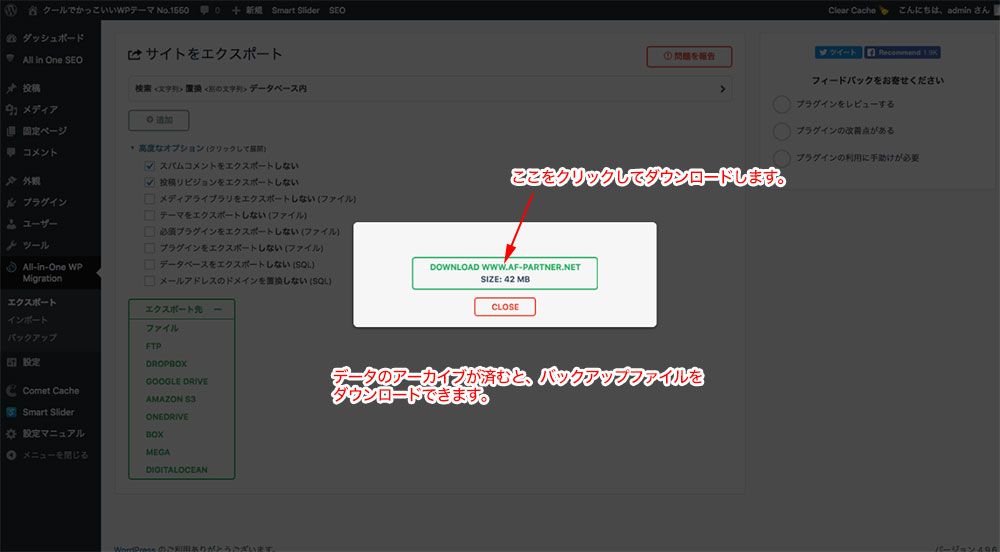Open ユーザー users sidebar icon
This screenshot has width=1000, height=552.
[11, 224]
